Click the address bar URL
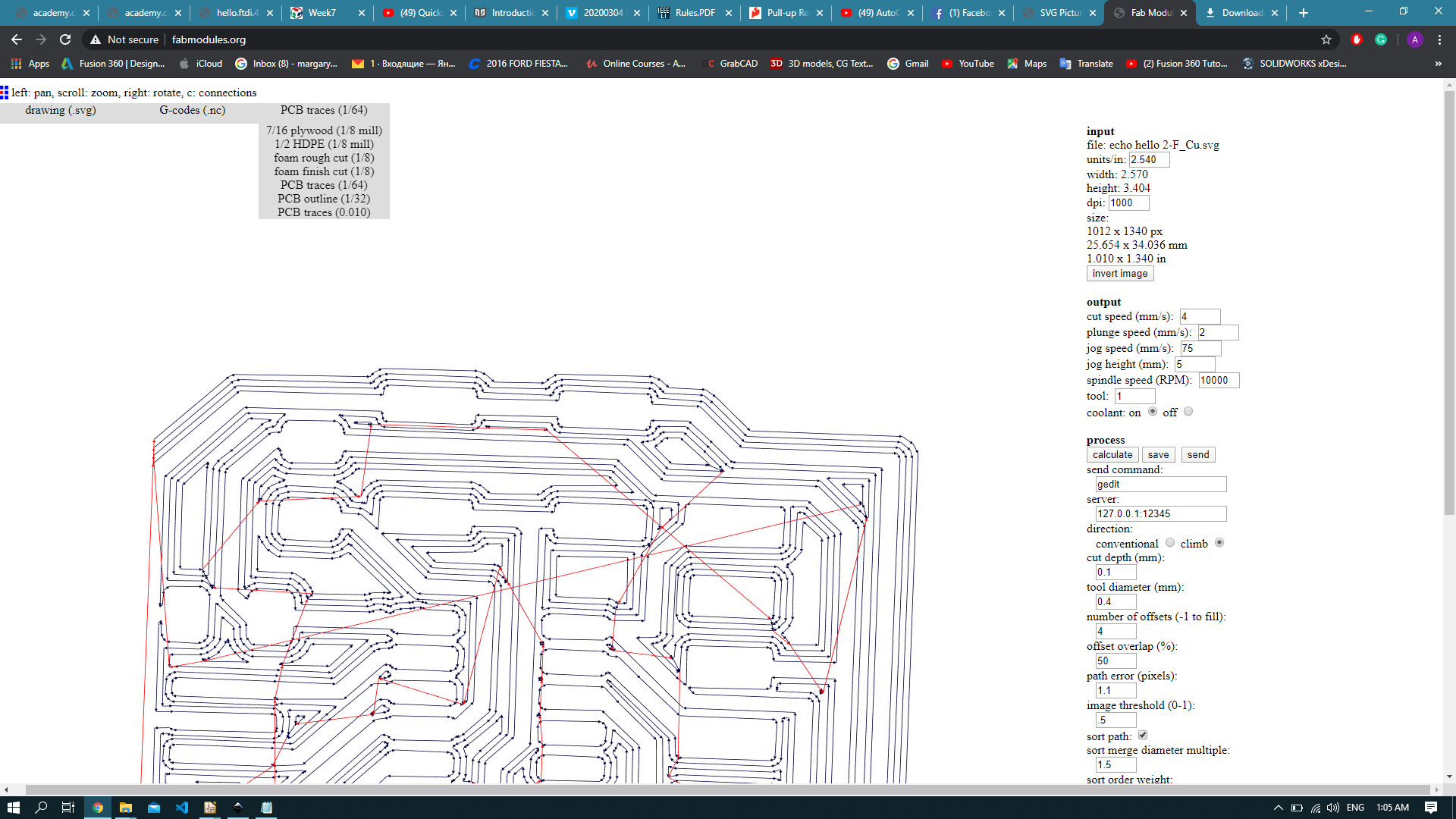Screen dimensions: 1456x819 click(209, 39)
